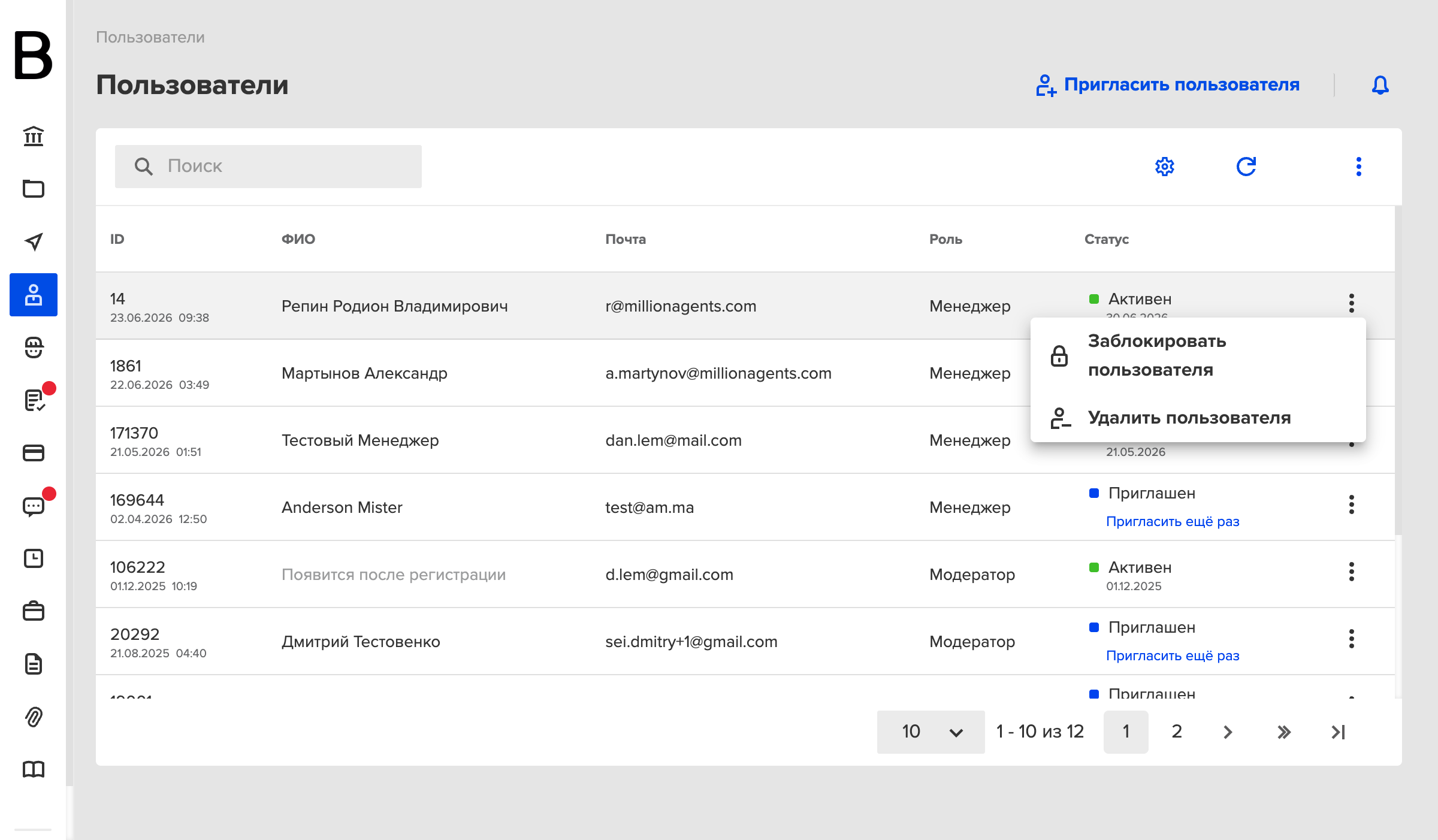Image resolution: width=1438 pixels, height=840 pixels.
Task: Select the highlighted Users sidebar icon
Action: [34, 295]
